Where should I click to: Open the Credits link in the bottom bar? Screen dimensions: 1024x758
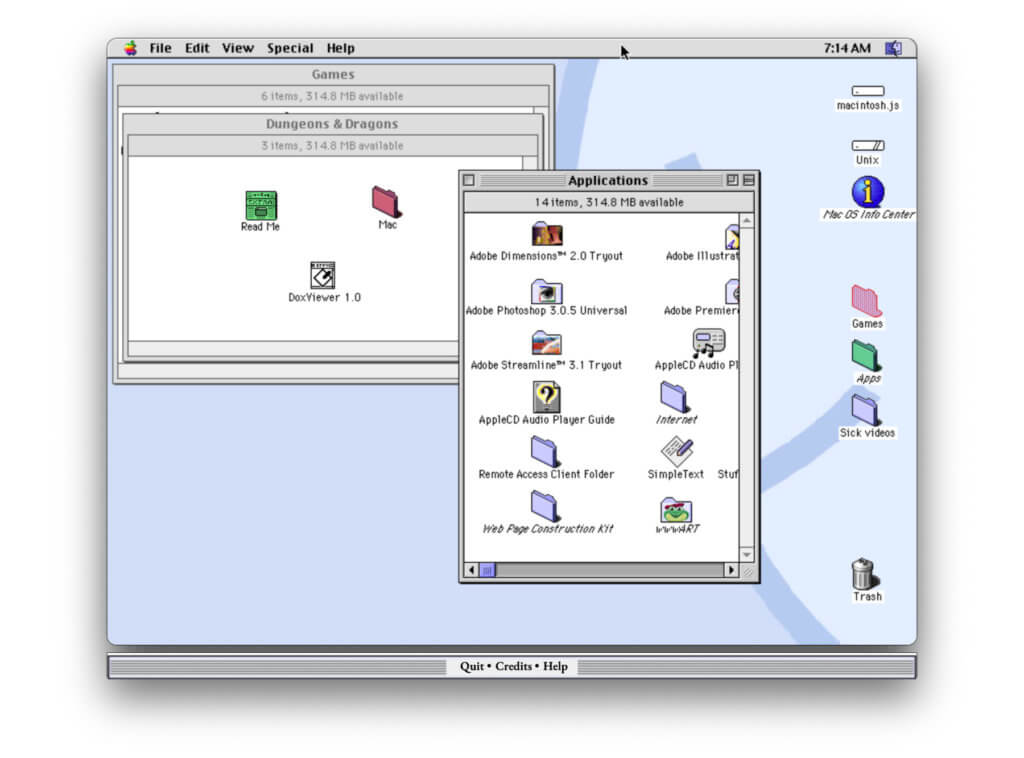(513, 666)
